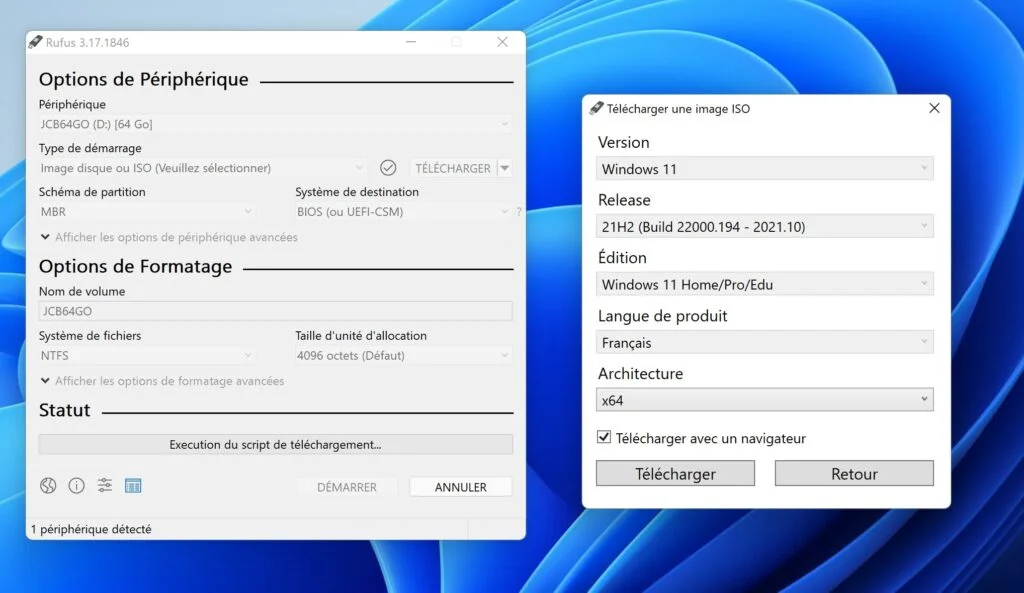Click the Release label in ISO dialog
Image resolution: width=1024 pixels, height=593 pixels.
624,200
